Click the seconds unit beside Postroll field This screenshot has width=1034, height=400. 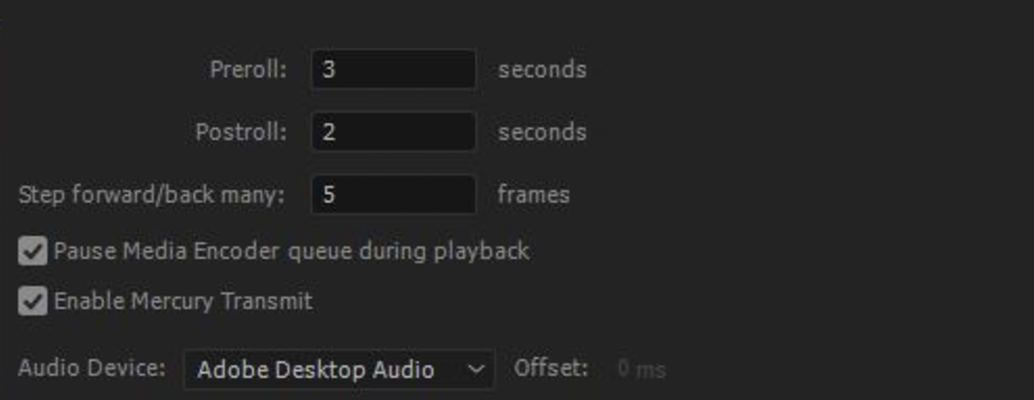tap(542, 132)
